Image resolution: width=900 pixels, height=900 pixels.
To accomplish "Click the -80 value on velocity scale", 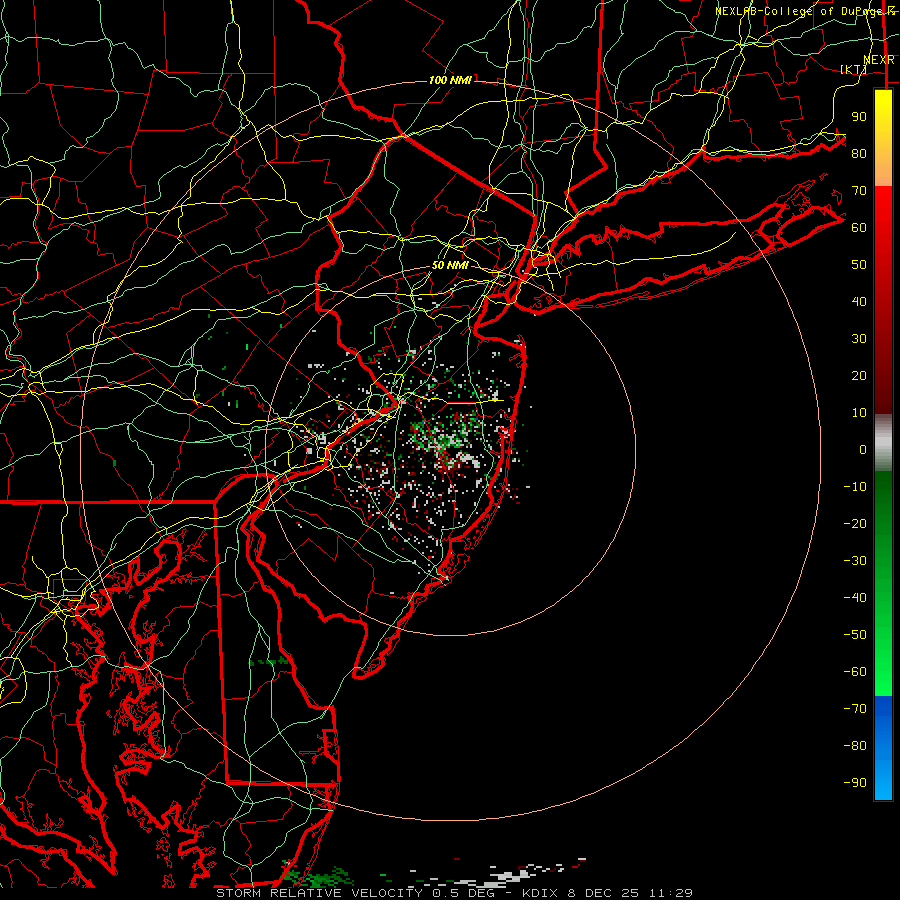I will click(x=855, y=746).
